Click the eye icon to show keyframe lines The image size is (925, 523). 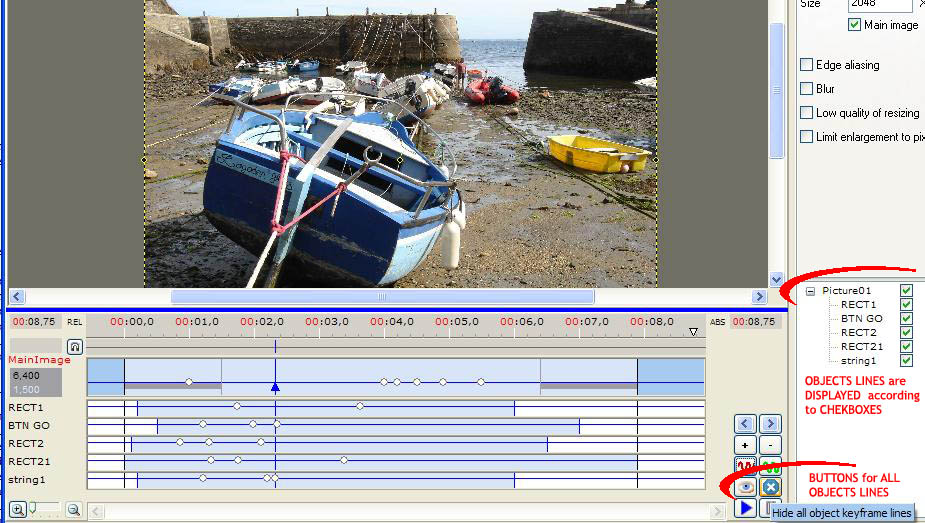coord(746,487)
